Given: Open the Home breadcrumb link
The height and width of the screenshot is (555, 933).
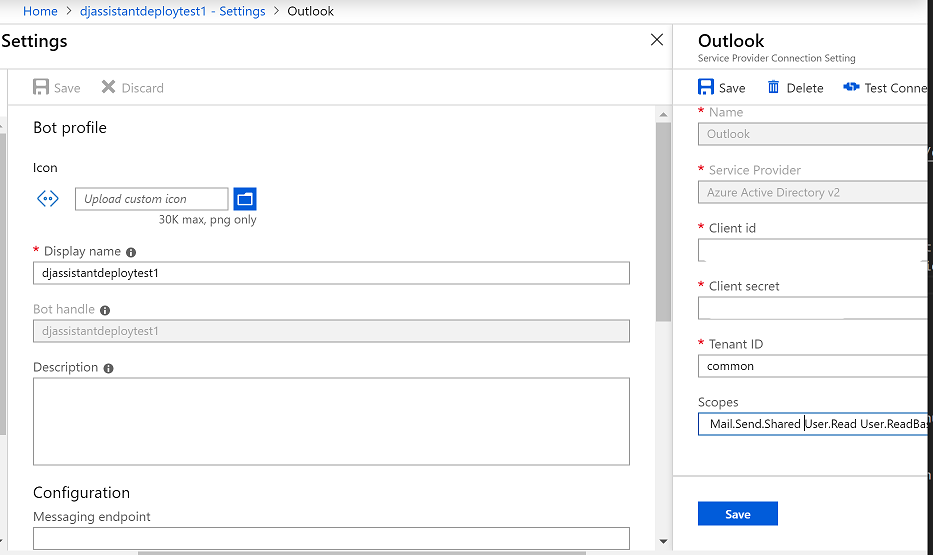Looking at the screenshot, I should coord(40,11).
